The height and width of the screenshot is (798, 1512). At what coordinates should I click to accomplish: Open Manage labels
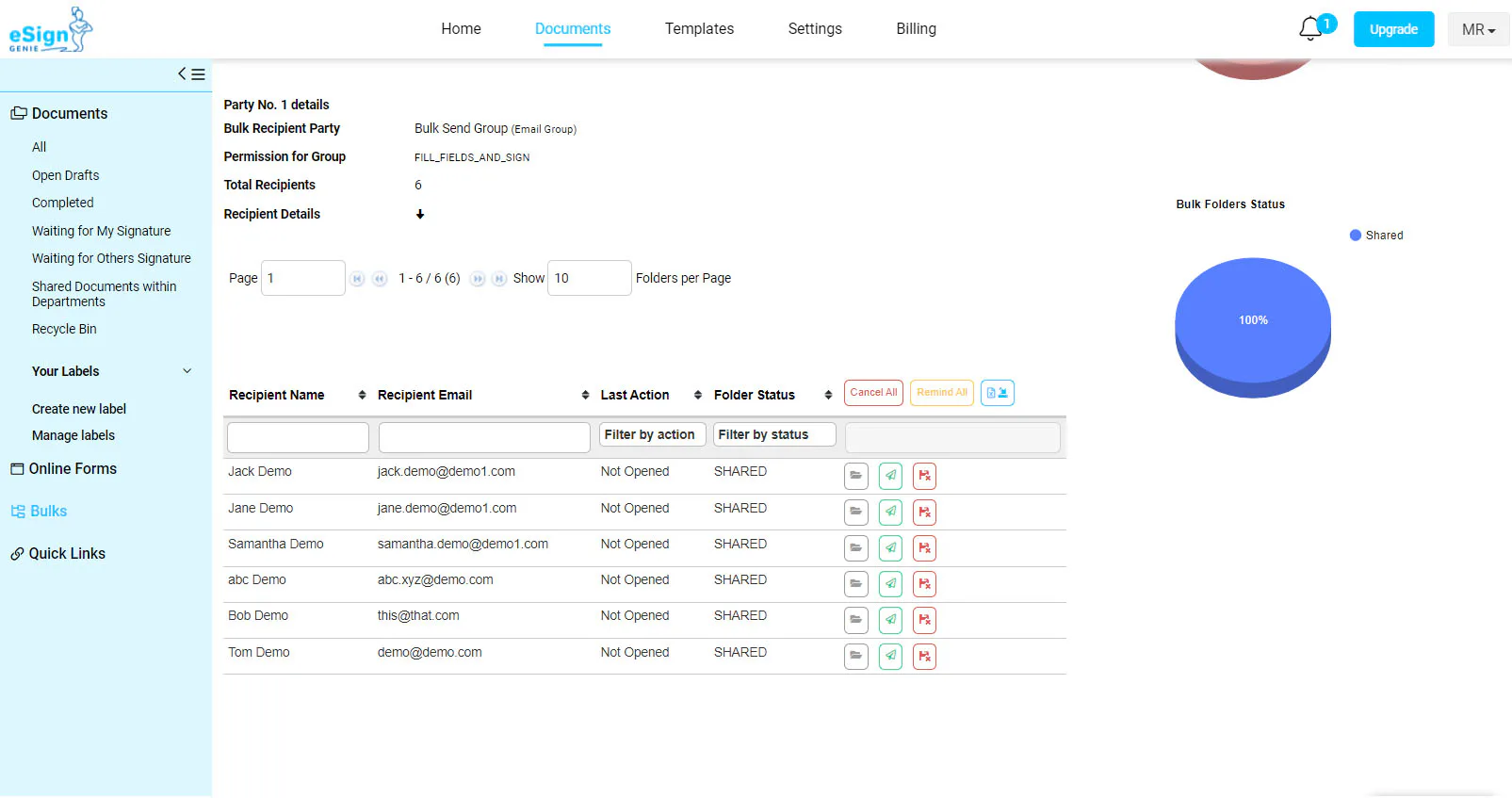point(73,435)
